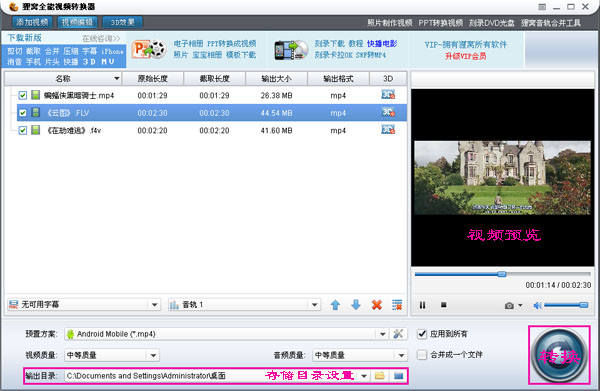Click the 26.38 MB output size cell

click(x=276, y=96)
